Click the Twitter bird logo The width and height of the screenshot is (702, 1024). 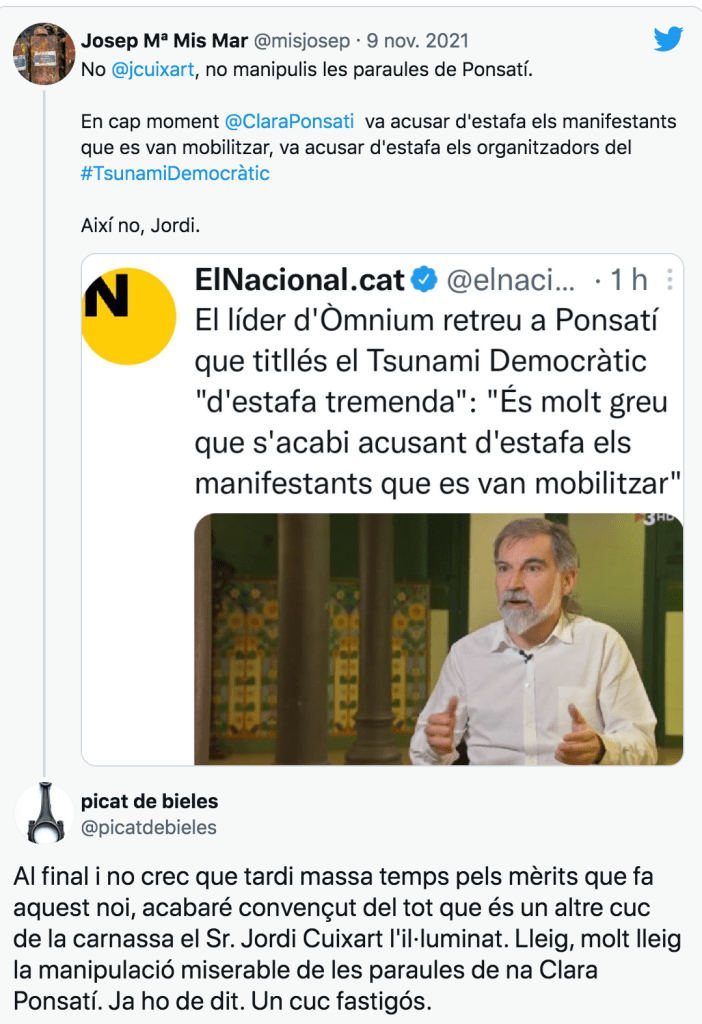click(668, 40)
